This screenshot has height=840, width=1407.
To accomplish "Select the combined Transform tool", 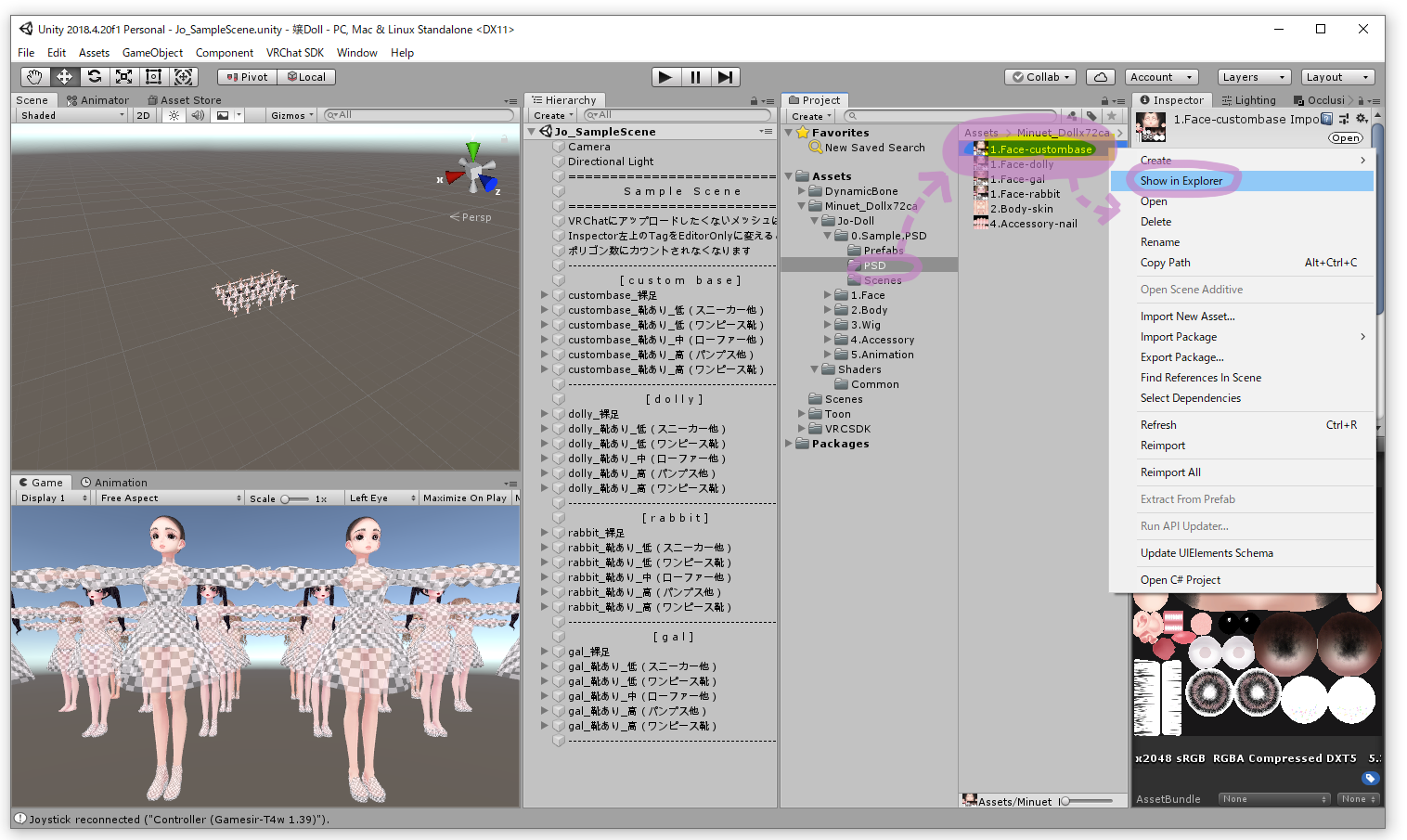I will [x=184, y=77].
